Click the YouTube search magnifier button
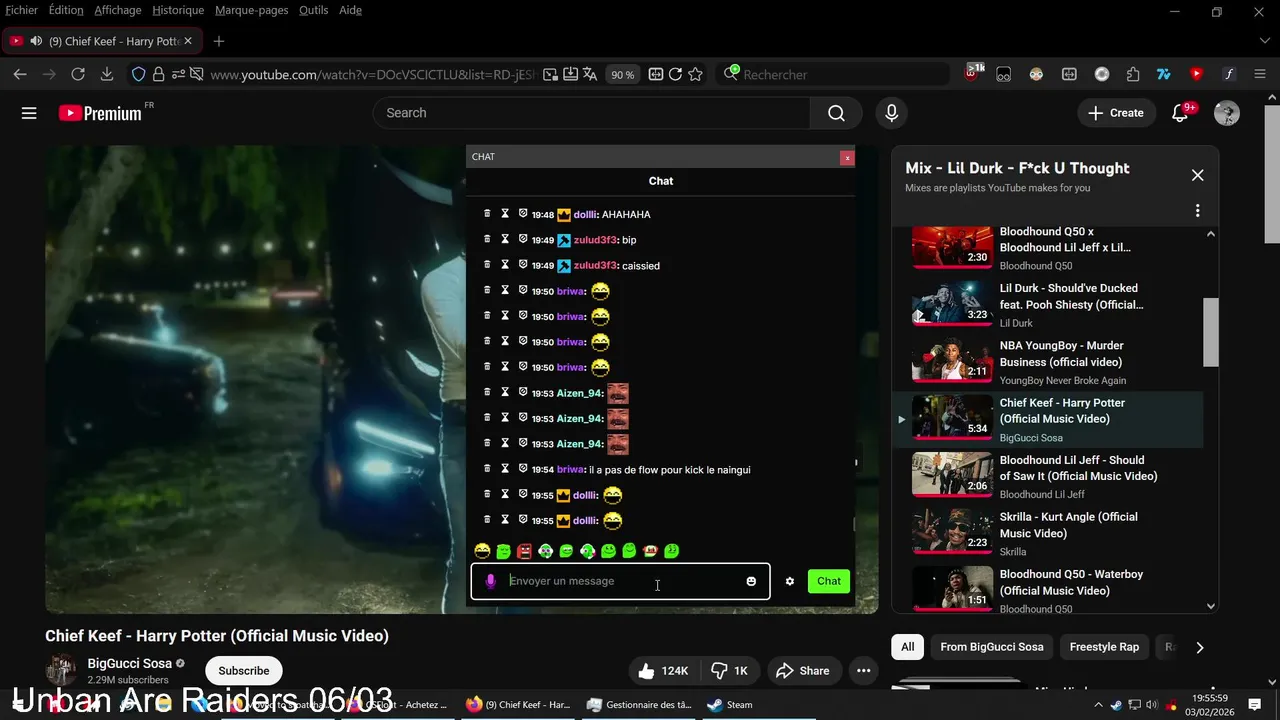This screenshot has height=720, width=1280. (x=836, y=113)
